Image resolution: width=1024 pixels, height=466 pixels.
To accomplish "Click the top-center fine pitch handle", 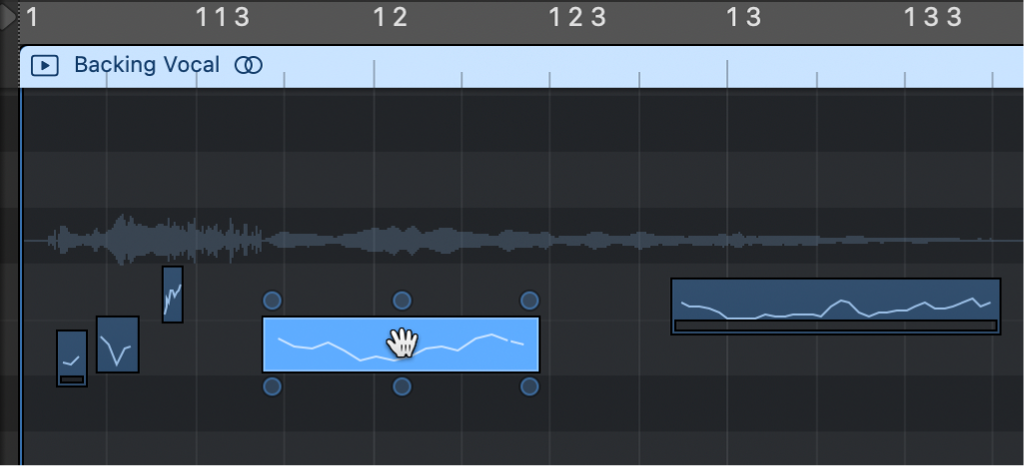I will coord(401,300).
